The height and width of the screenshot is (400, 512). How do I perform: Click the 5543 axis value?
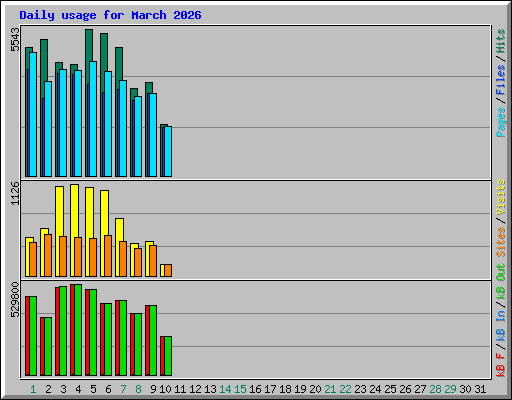coord(15,40)
